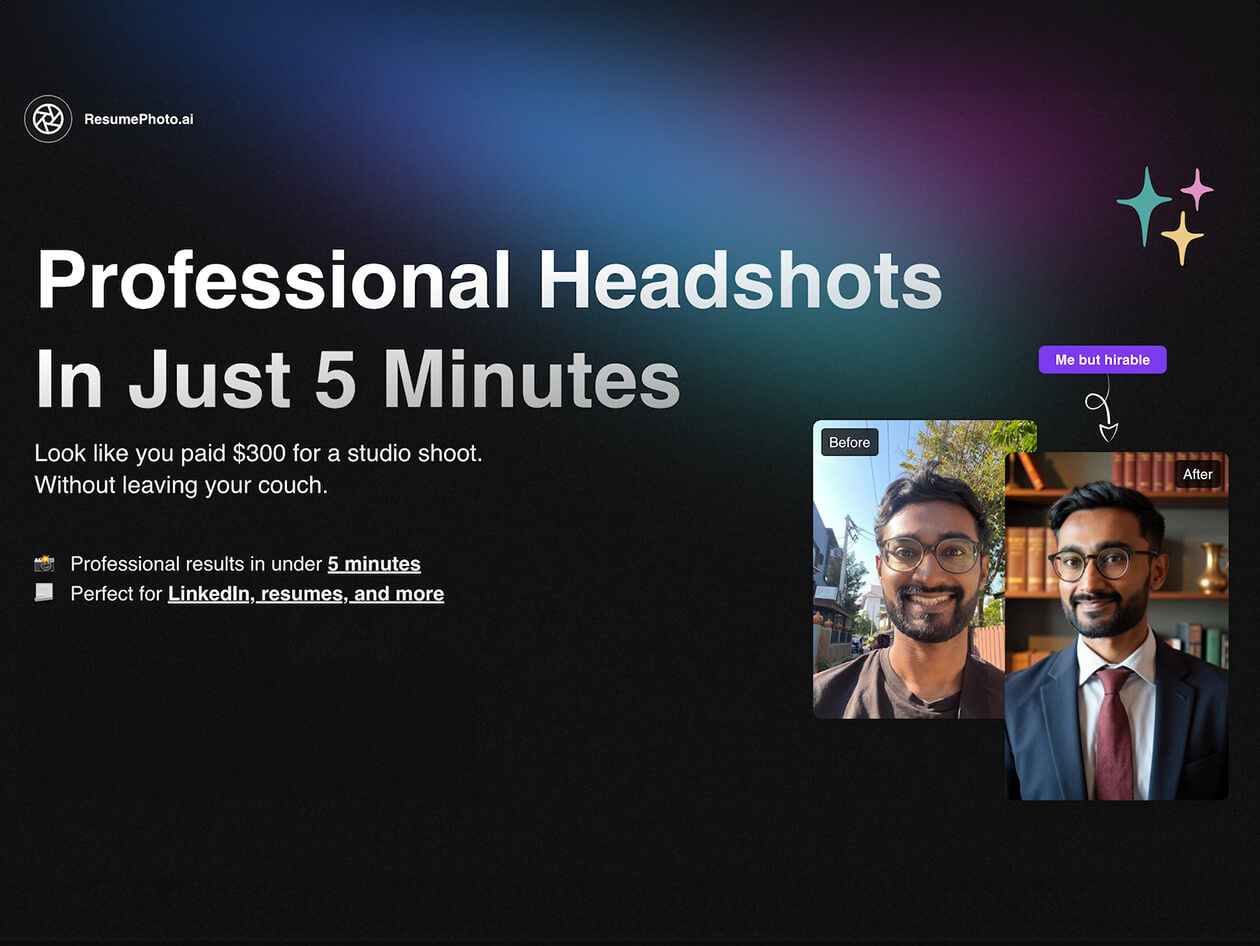Click the yellow sparkle star icon

coord(1182,238)
